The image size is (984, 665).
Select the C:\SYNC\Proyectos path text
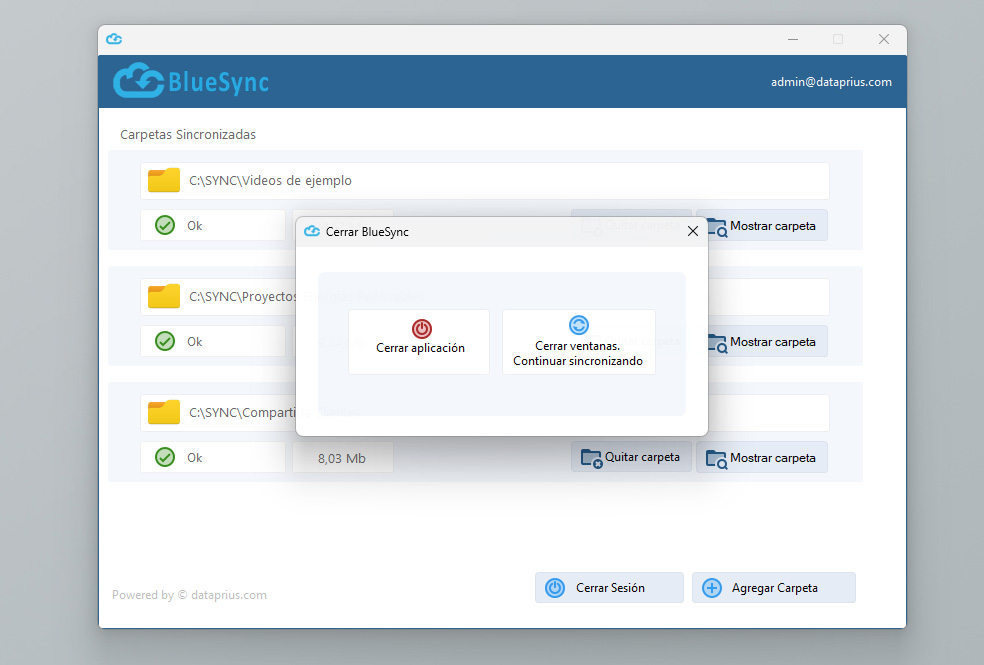tap(243, 297)
